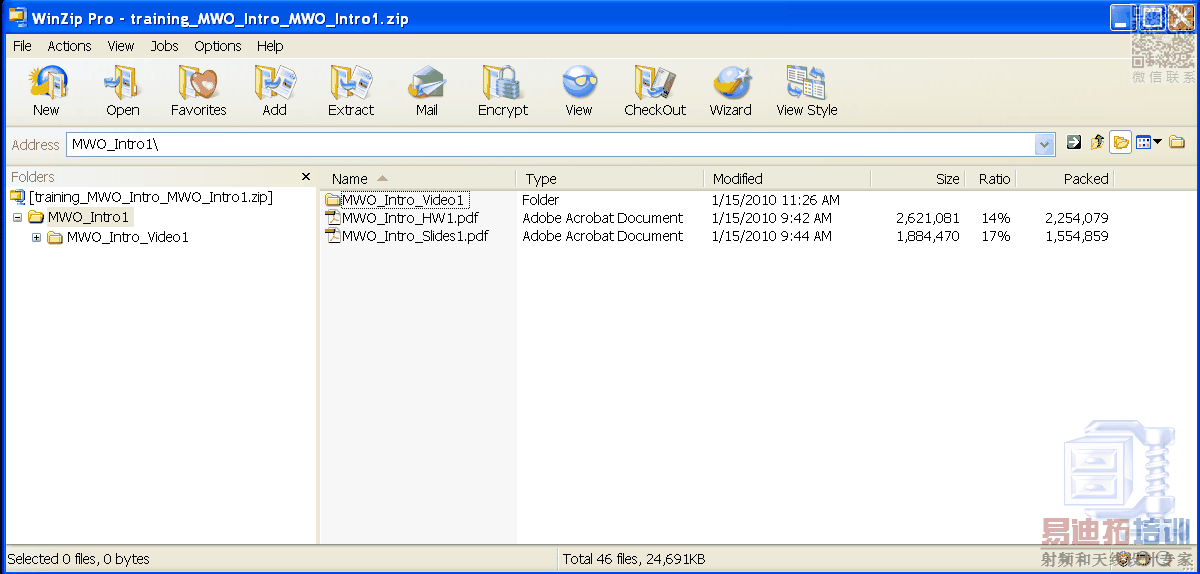Click the WinZip title bar icon
The width and height of the screenshot is (1200, 574).
(17, 18)
